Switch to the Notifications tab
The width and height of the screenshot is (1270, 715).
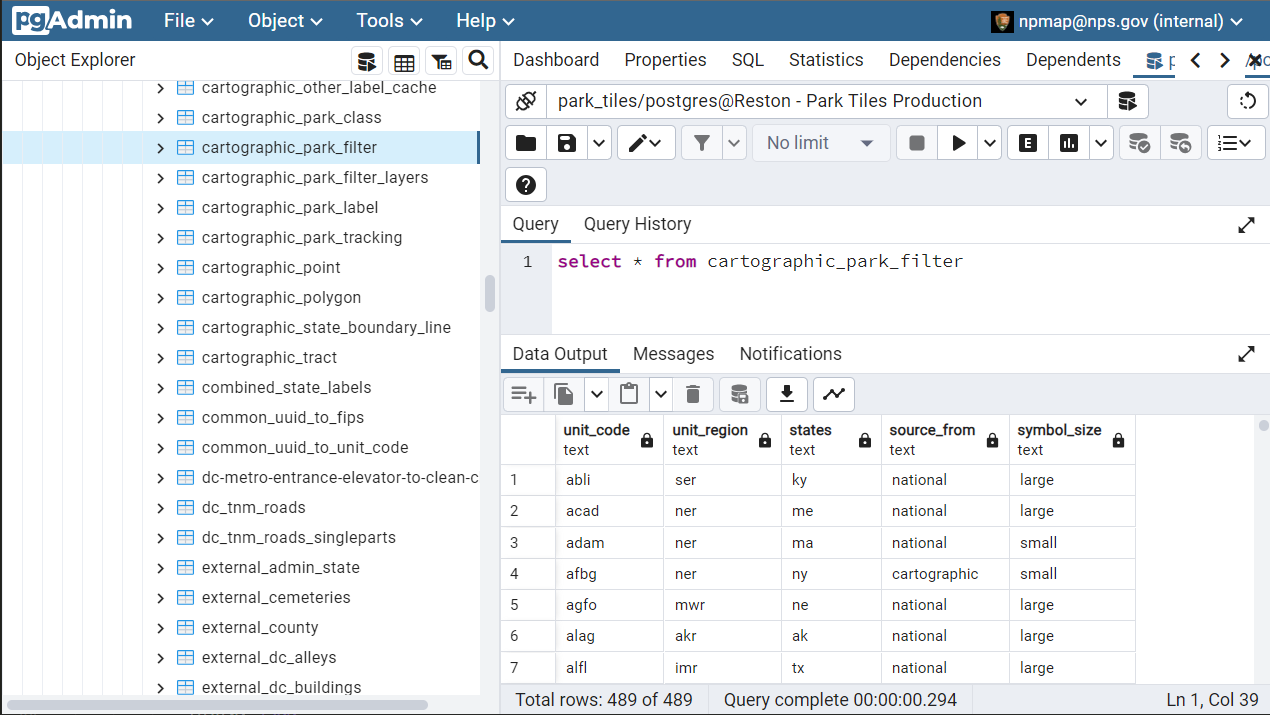pos(791,354)
